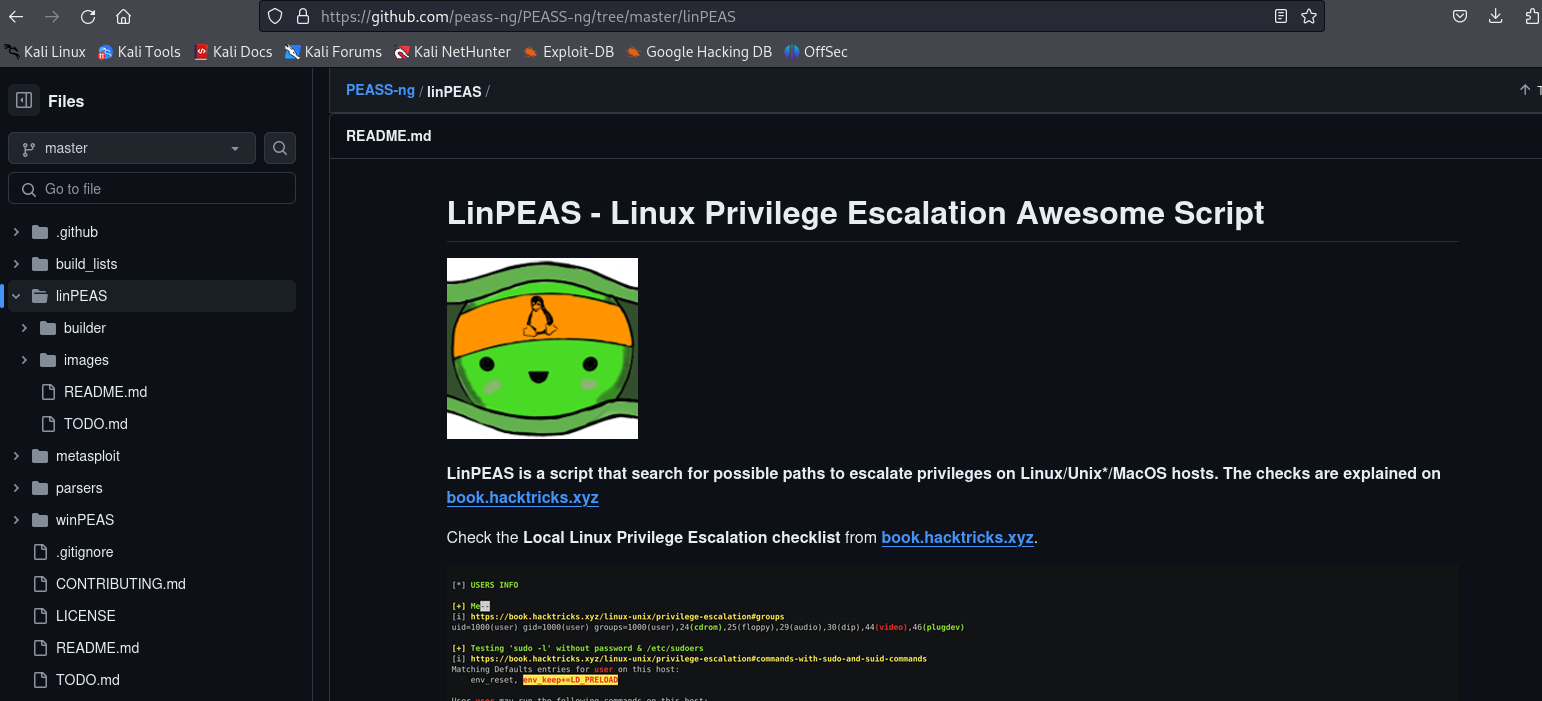Click the padlock site security icon
This screenshot has height=701, width=1542.
click(x=303, y=17)
